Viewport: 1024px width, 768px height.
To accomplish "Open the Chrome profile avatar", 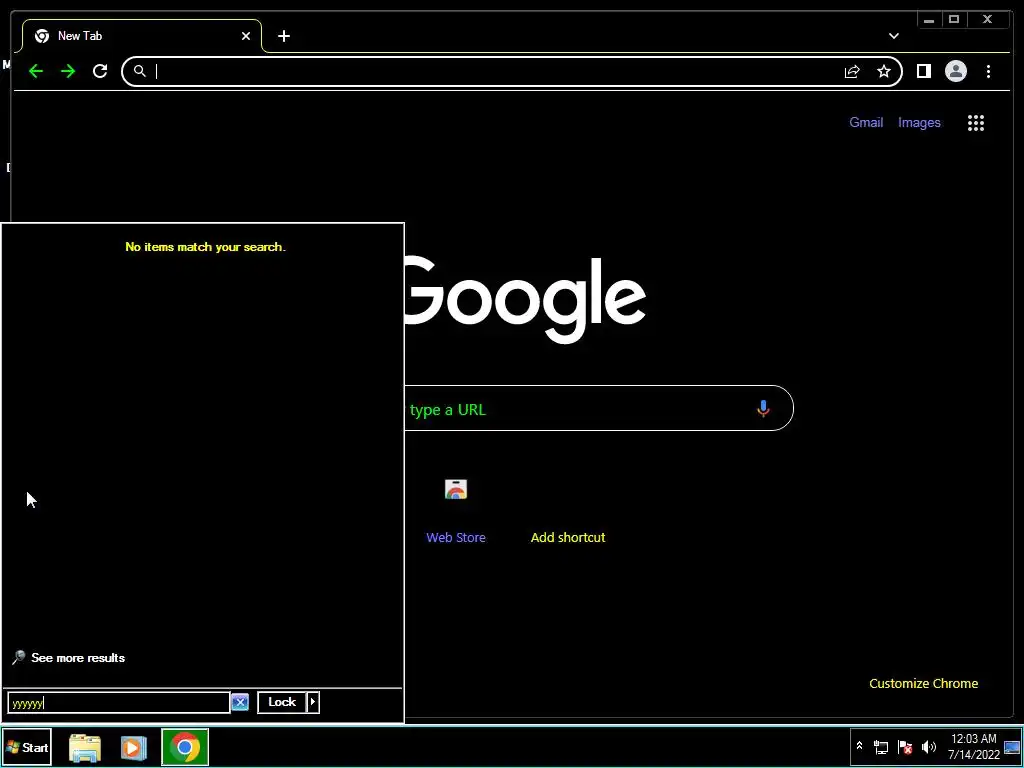I will [955, 71].
